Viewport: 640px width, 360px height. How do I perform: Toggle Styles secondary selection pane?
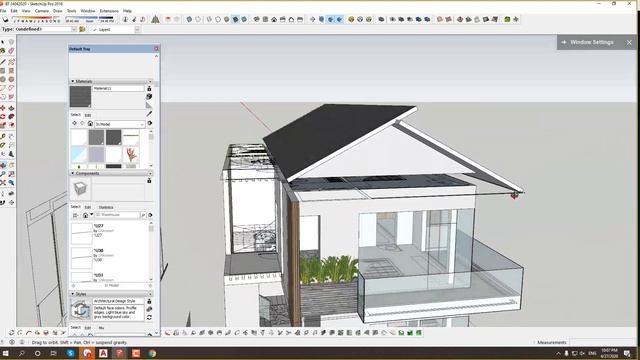149,301
